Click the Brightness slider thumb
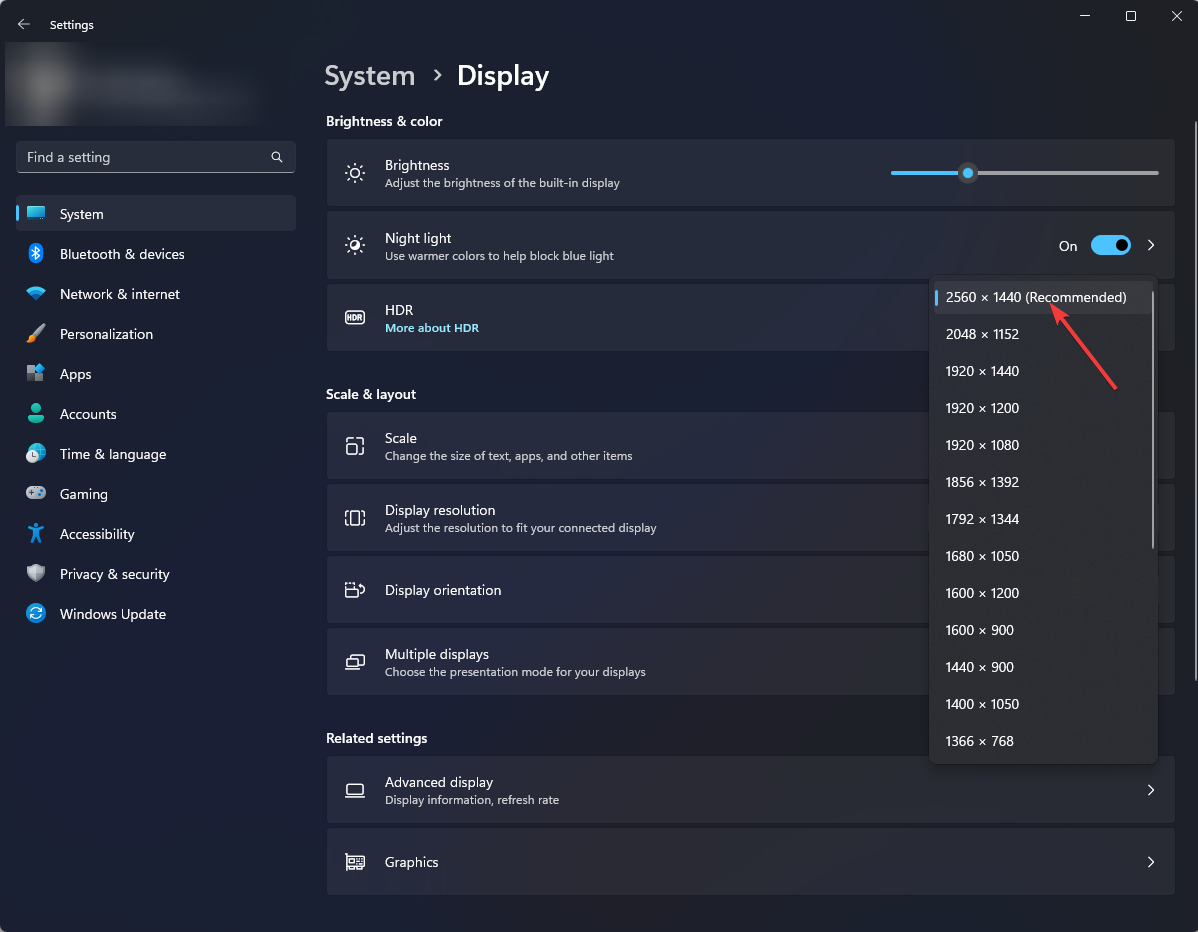This screenshot has width=1198, height=932. click(968, 173)
